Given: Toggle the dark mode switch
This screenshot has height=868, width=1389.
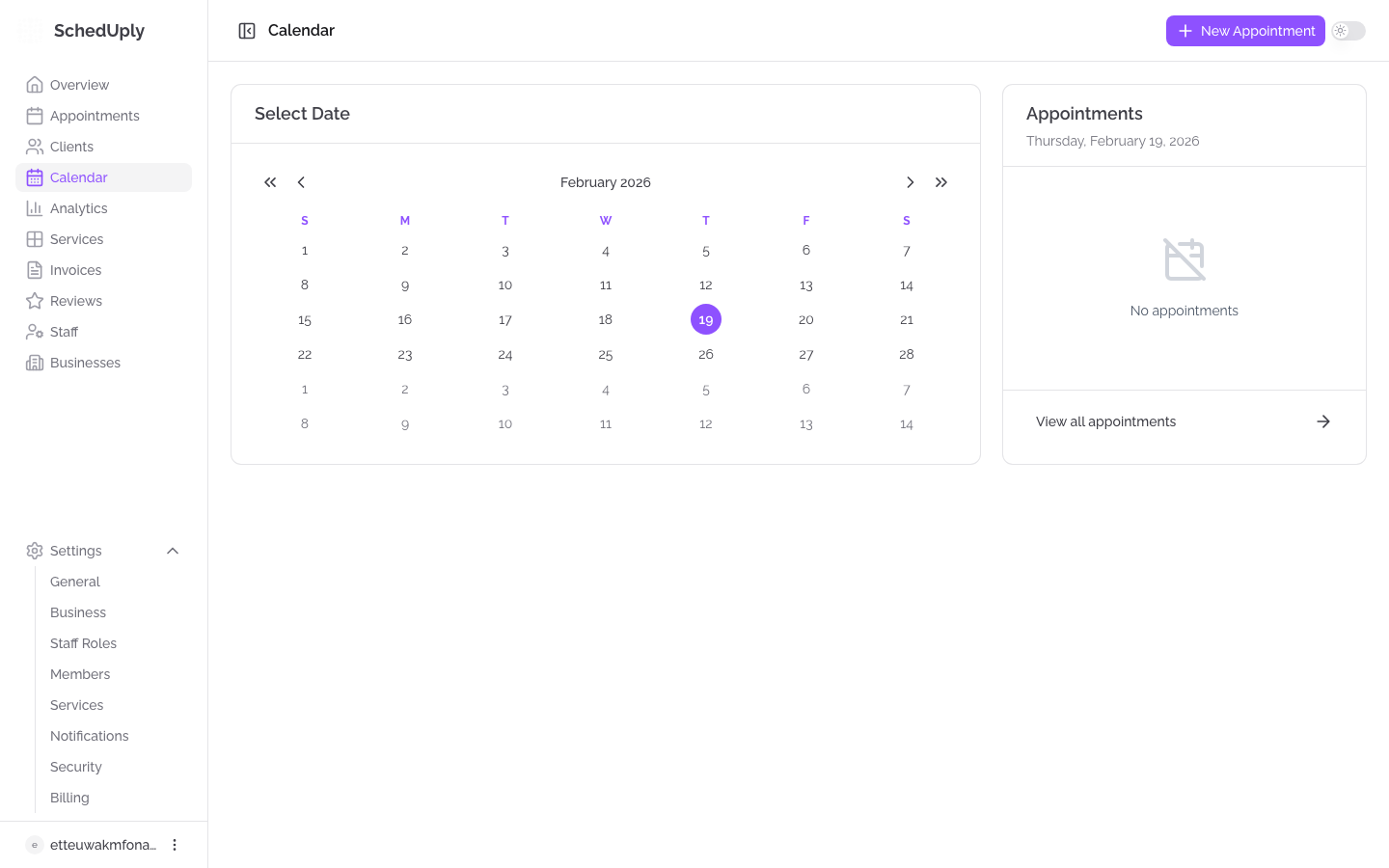Looking at the screenshot, I should click(1348, 31).
